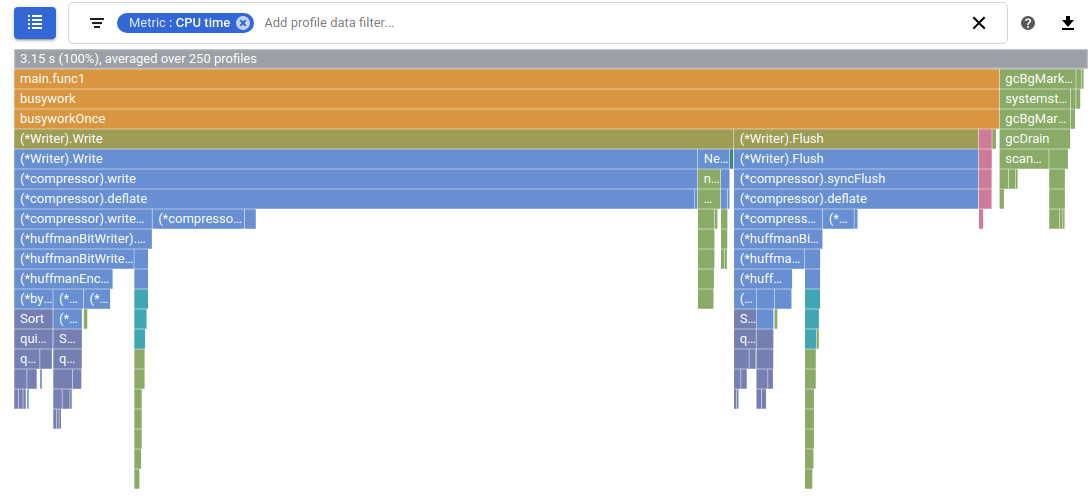Select the busywork frame
This screenshot has height=502, width=1091.
click(500, 99)
